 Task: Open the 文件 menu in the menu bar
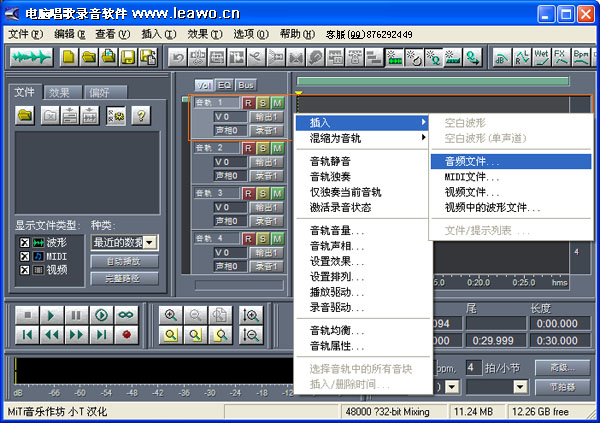[25, 34]
